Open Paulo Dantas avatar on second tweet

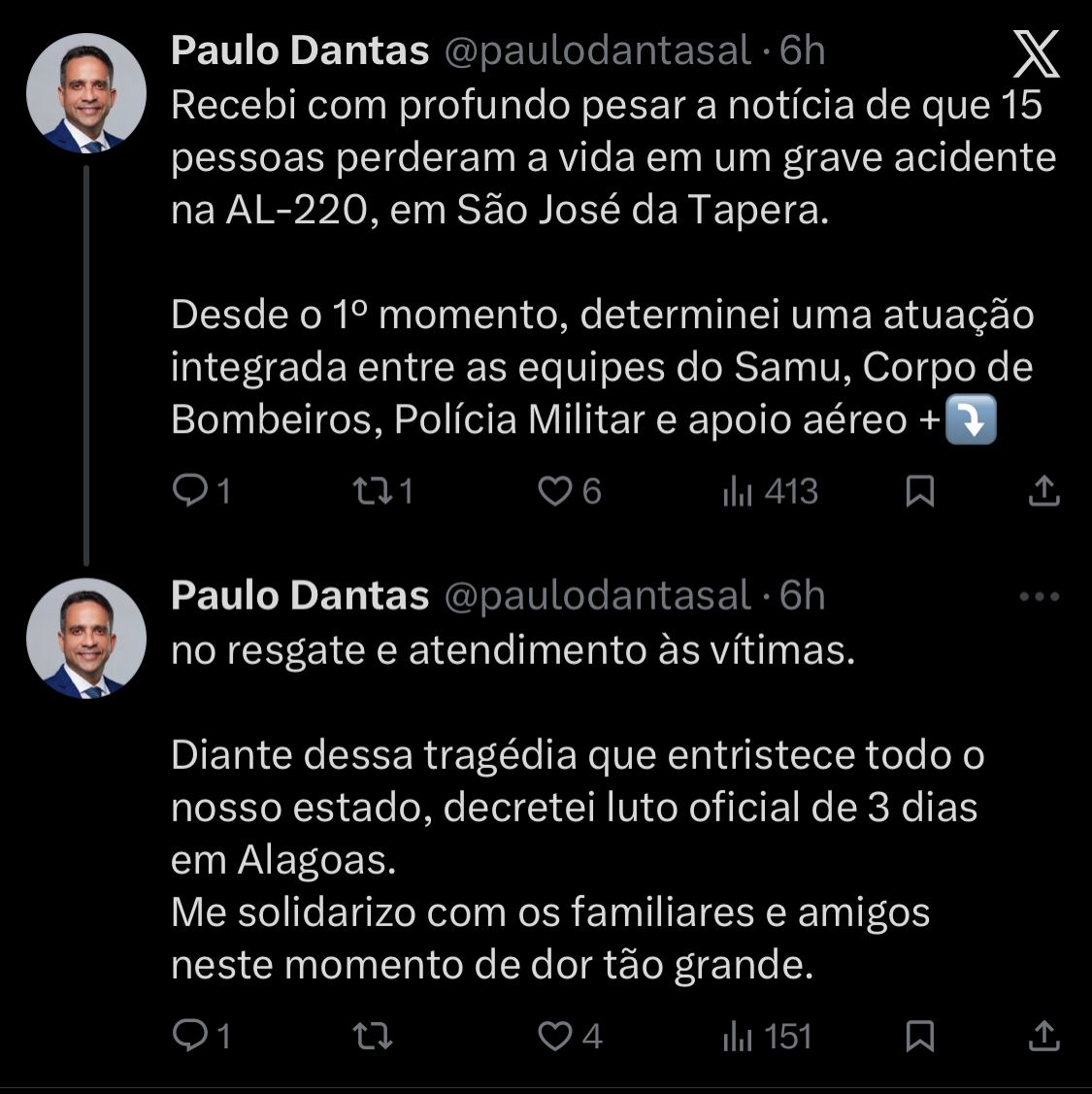[86, 639]
